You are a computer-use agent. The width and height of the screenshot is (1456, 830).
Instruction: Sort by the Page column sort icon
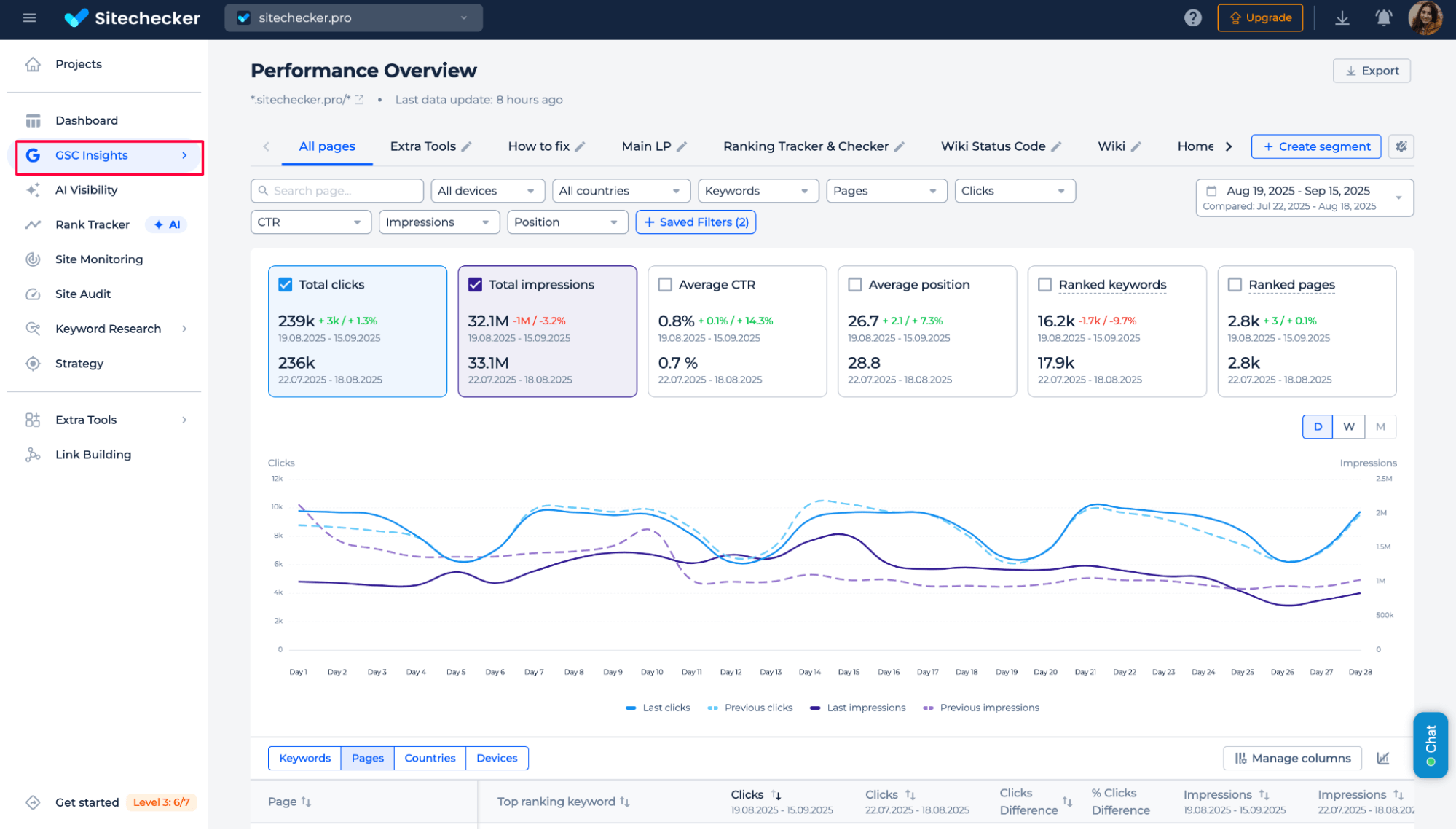[x=306, y=802]
